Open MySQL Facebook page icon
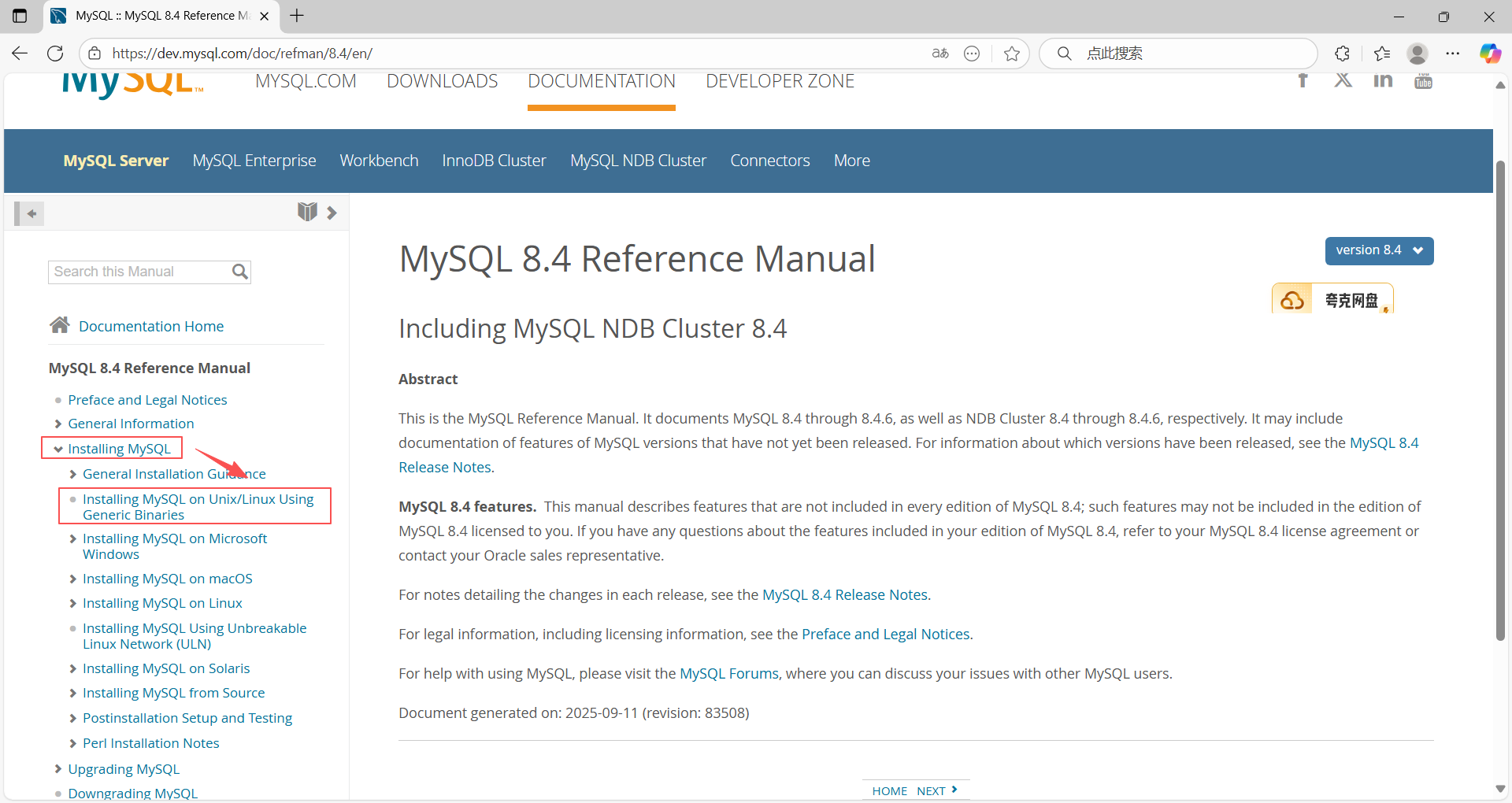 point(1303,80)
